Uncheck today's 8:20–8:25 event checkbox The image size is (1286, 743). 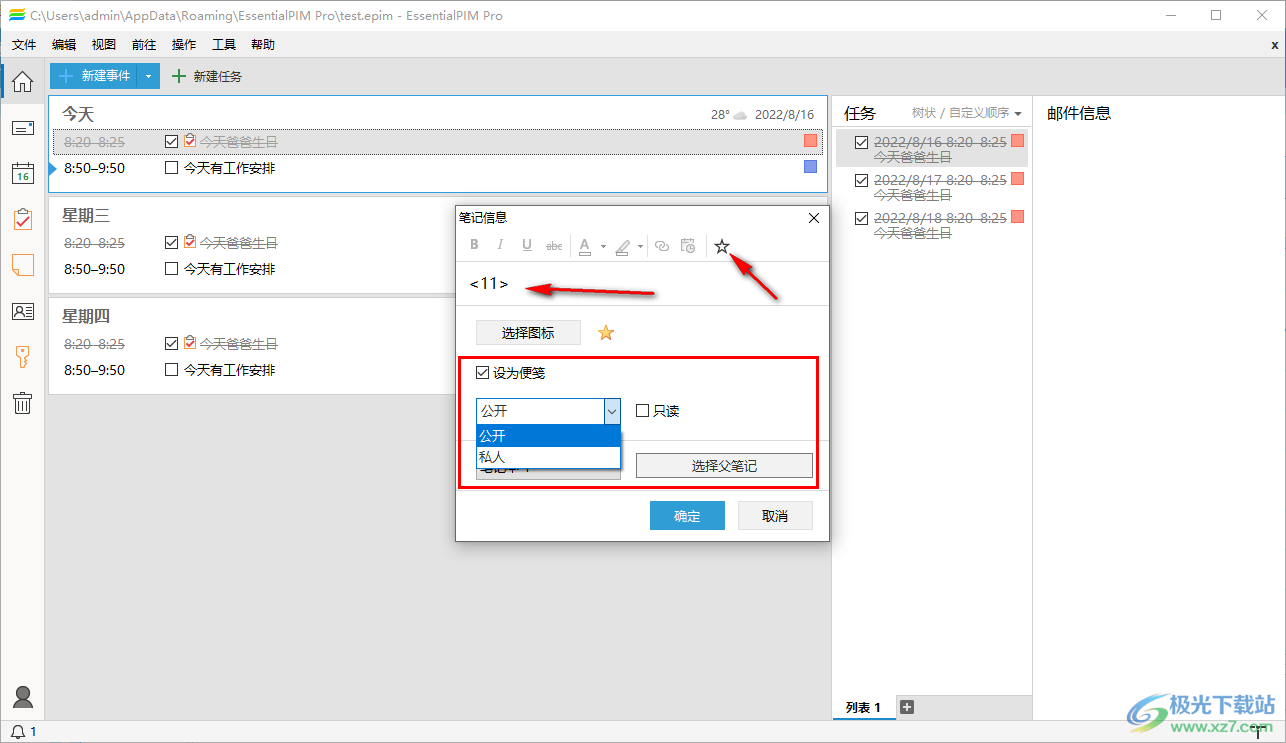click(x=171, y=142)
